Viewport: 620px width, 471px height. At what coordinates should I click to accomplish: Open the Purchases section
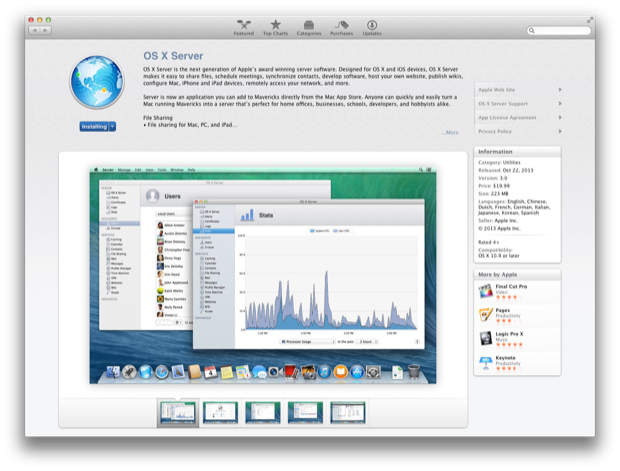click(x=341, y=28)
